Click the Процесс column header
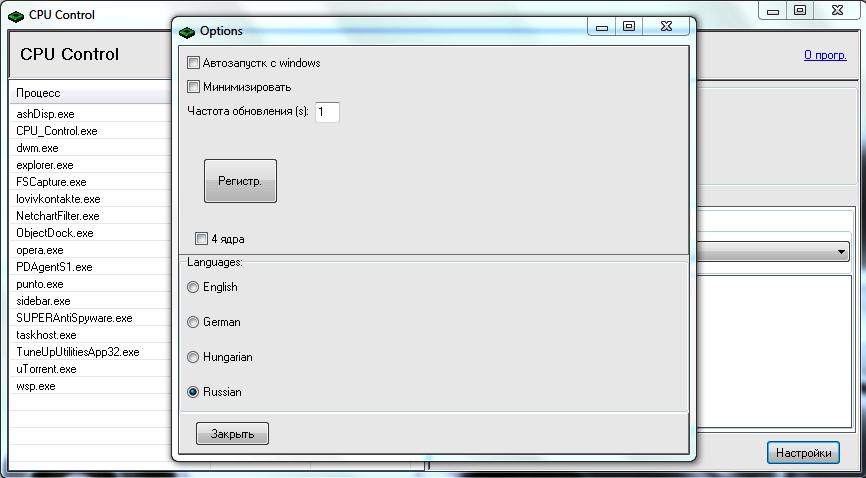Image resolution: width=866 pixels, height=478 pixels. (91, 93)
